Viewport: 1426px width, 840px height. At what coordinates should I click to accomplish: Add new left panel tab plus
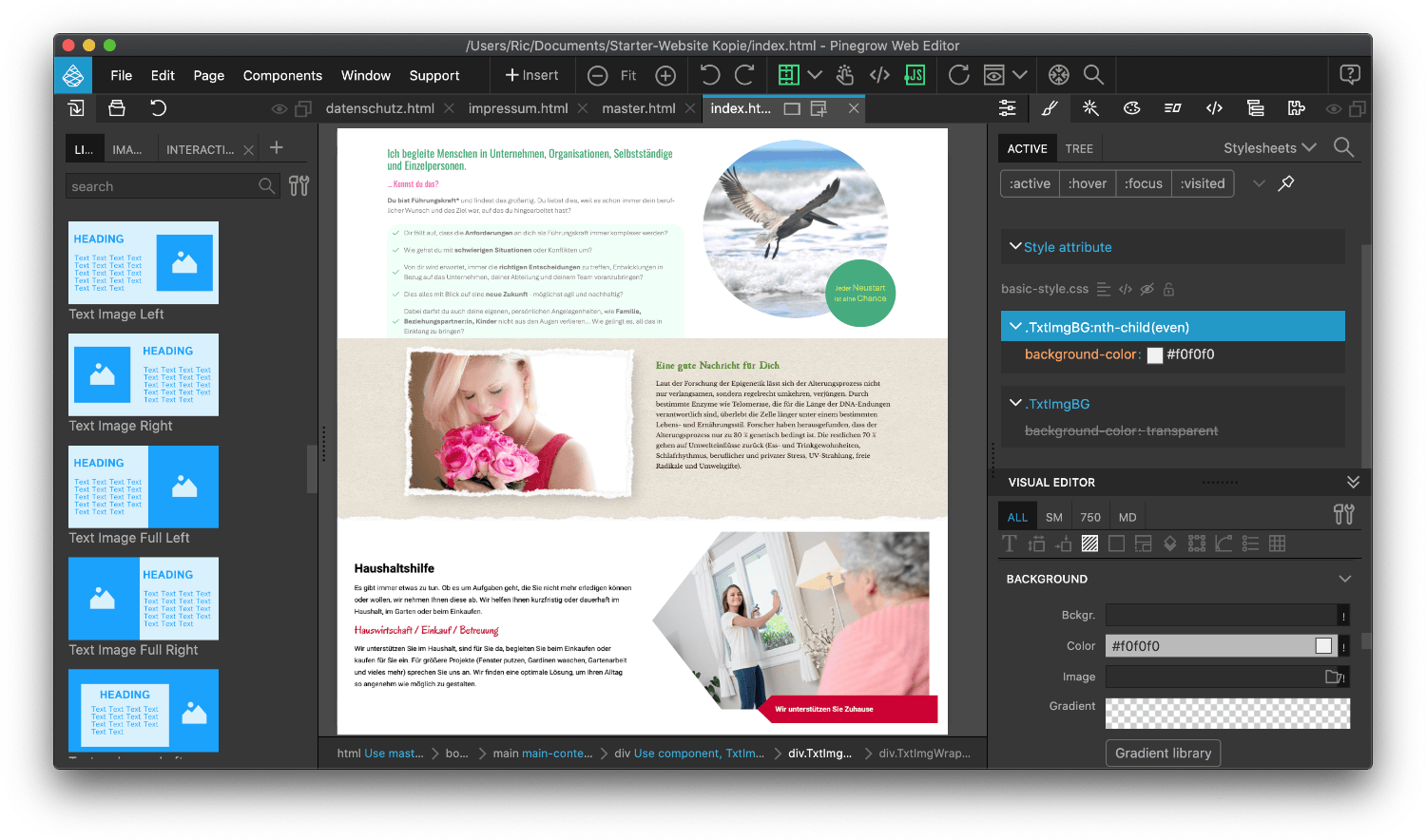[277, 147]
